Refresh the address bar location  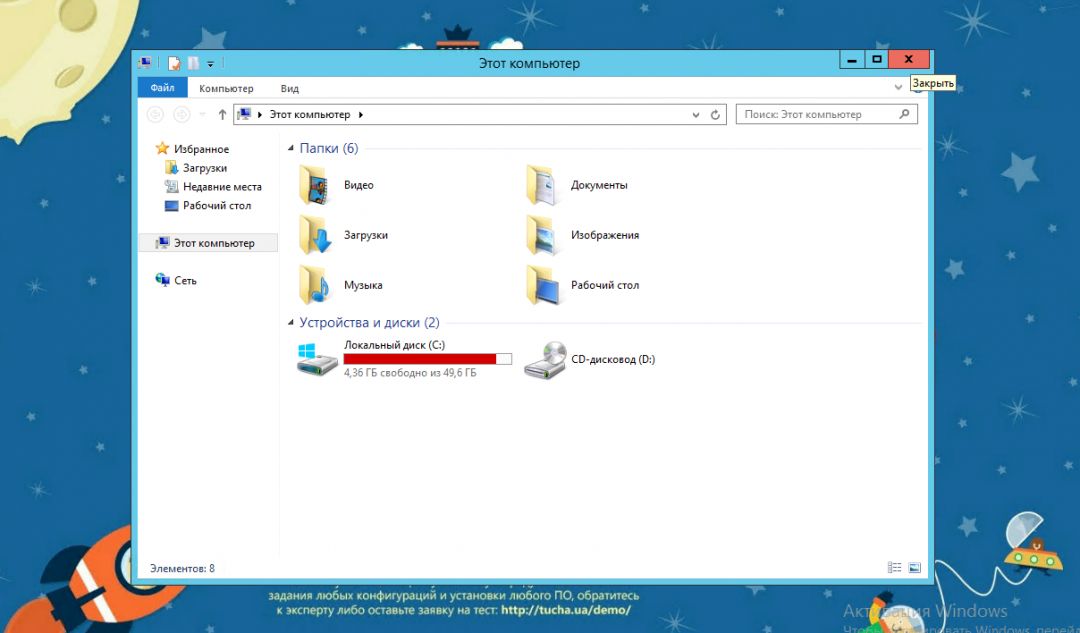click(715, 115)
